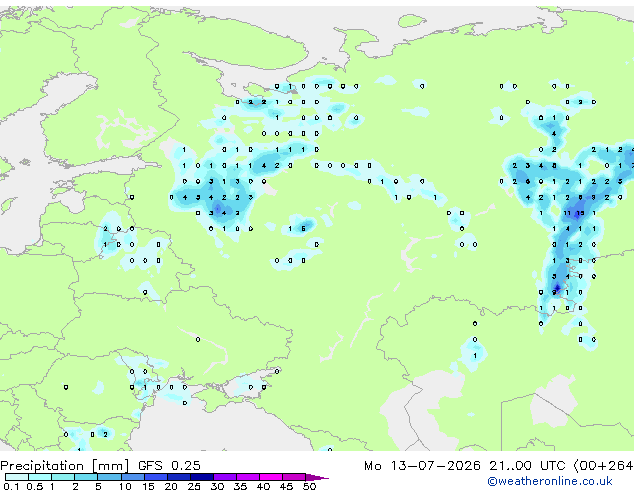Click the legend label "0.1"

(11, 486)
